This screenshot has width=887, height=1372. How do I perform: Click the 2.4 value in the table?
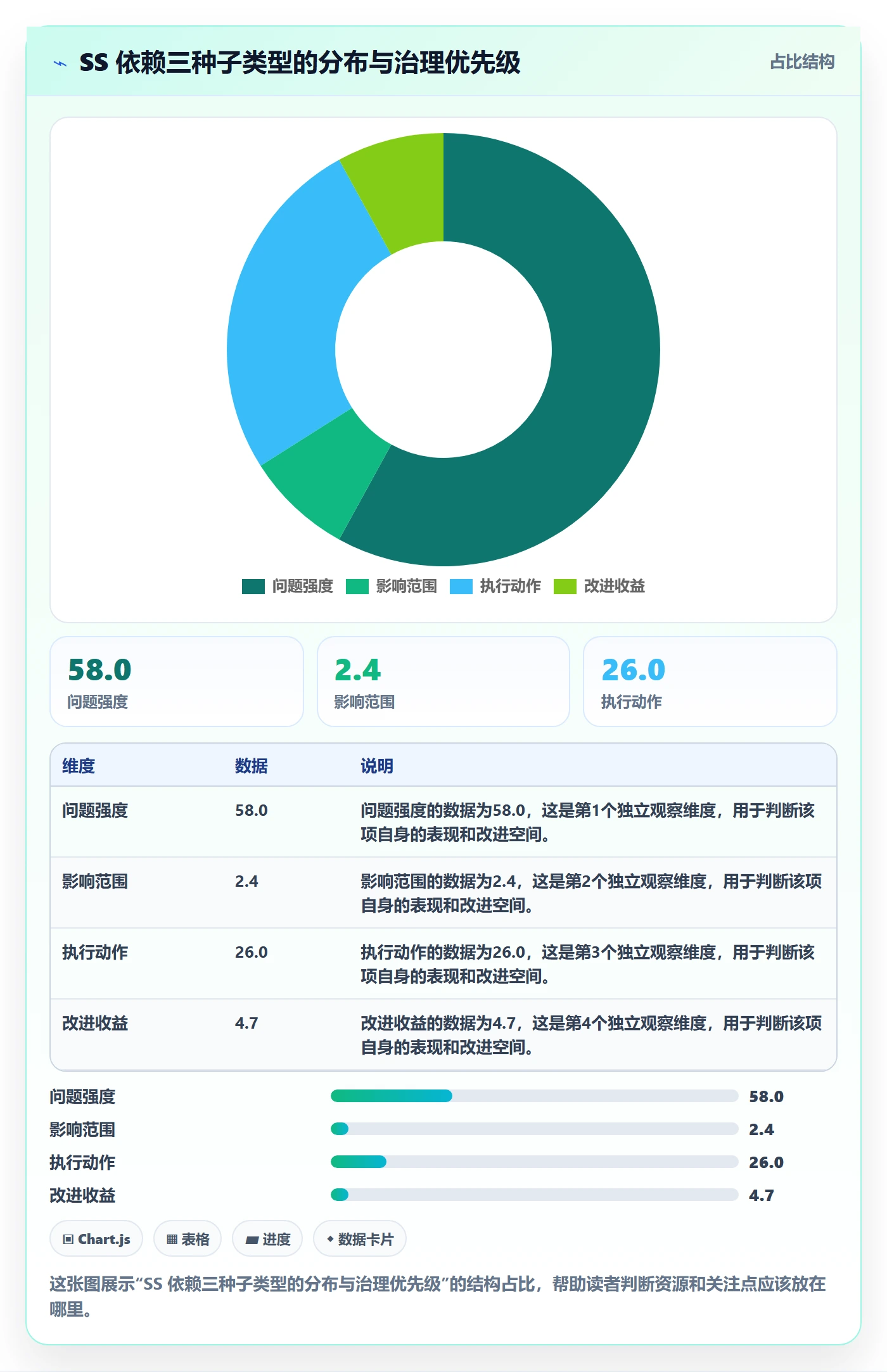point(246,881)
